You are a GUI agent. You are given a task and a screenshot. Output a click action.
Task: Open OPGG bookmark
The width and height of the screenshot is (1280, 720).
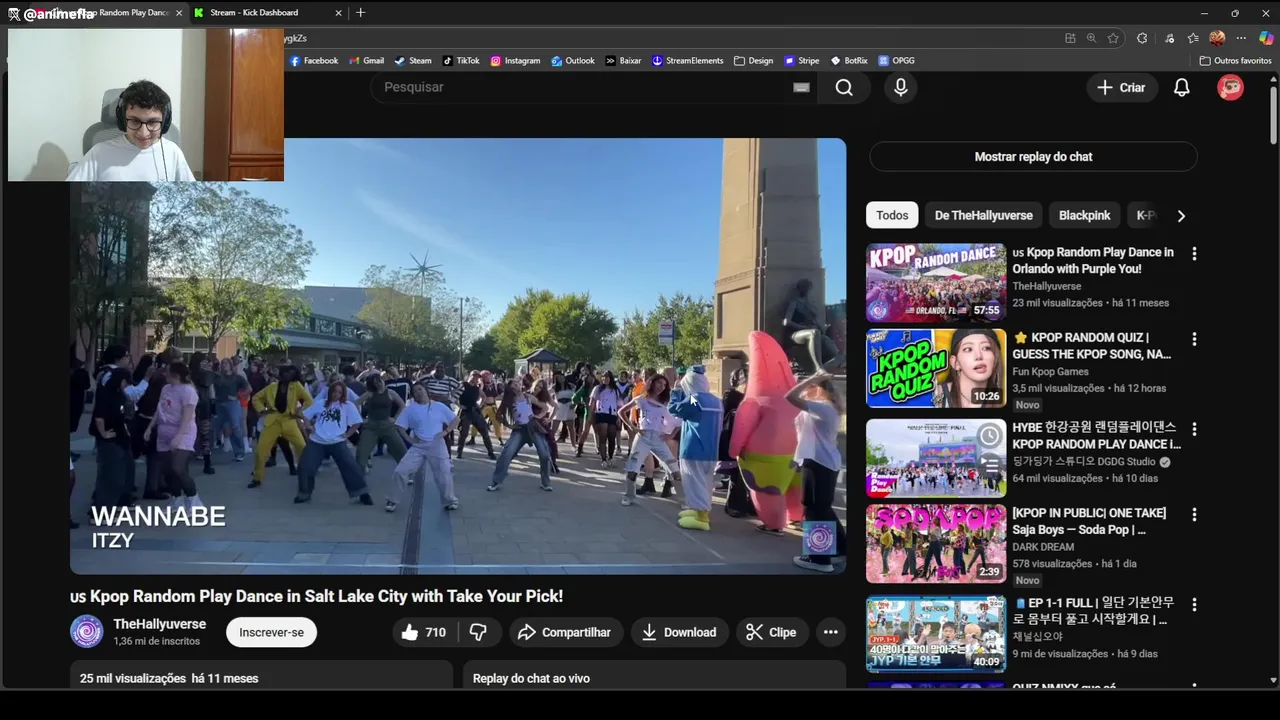coord(897,61)
